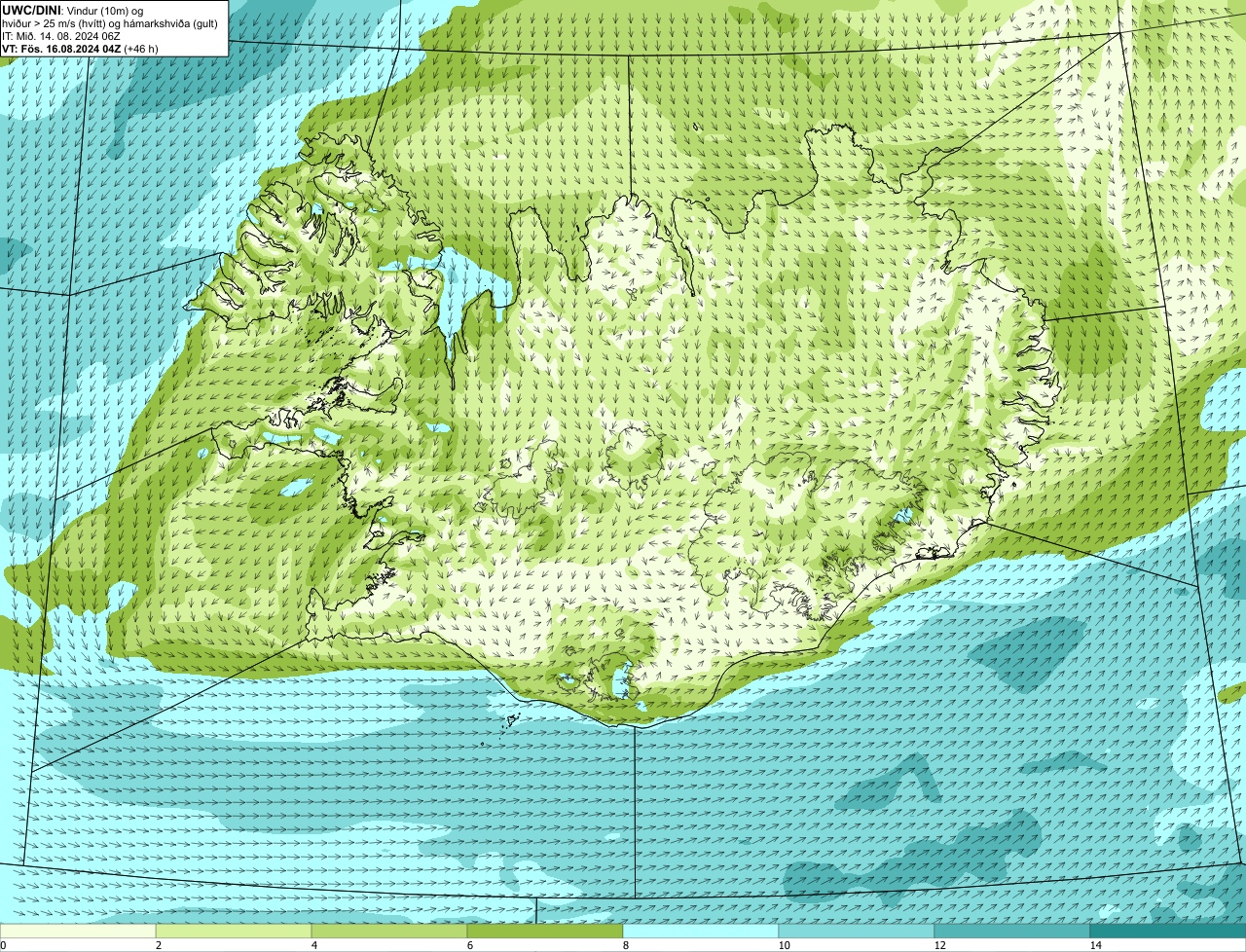Screen dimensions: 1246x952
Task: Click the 12–14 m/s teal legend swatch
Action: click(x=1012, y=931)
